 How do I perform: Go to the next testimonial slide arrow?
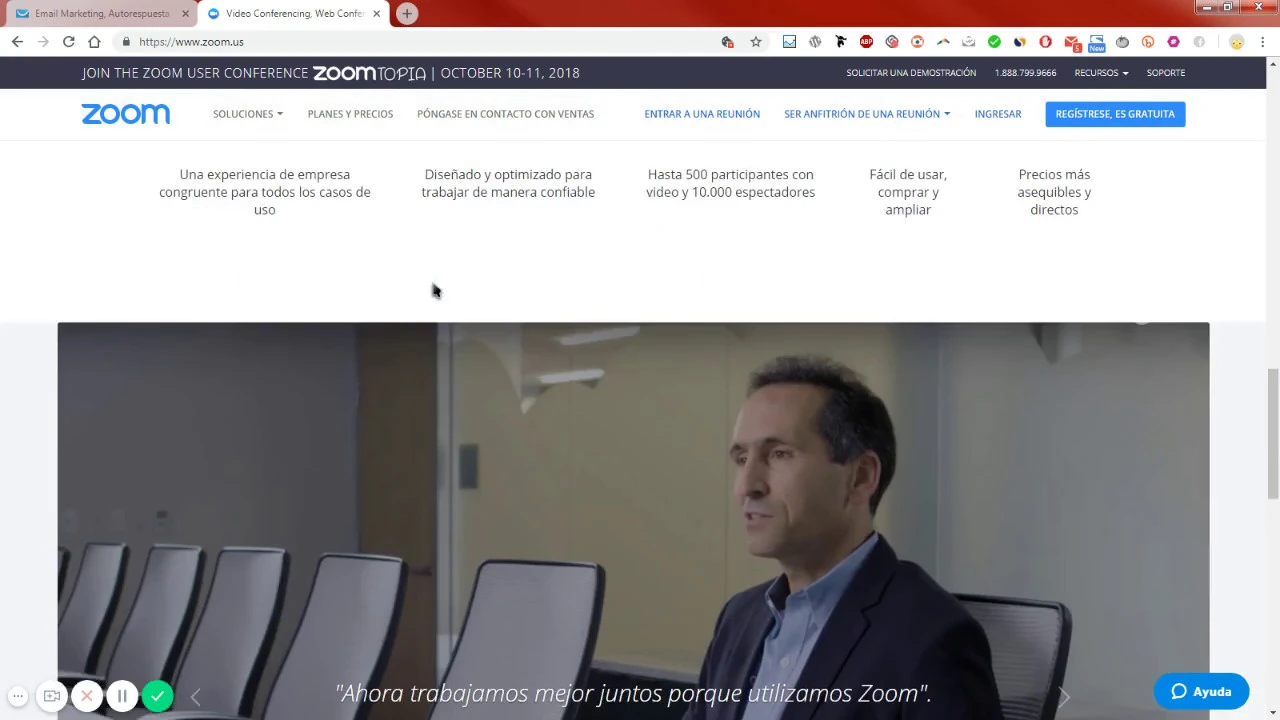coord(1063,697)
